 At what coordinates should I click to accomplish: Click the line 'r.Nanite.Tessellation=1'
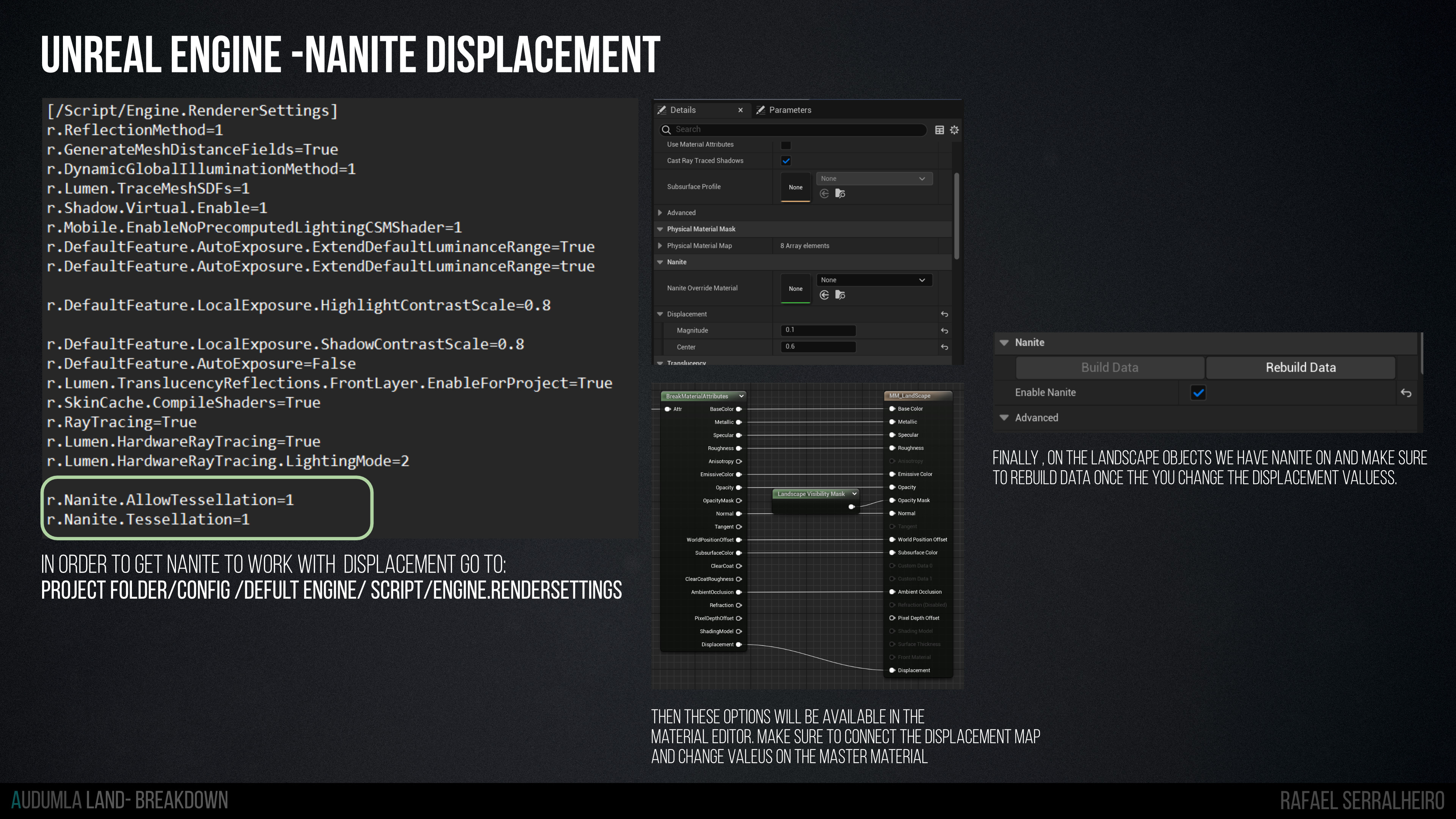148,519
